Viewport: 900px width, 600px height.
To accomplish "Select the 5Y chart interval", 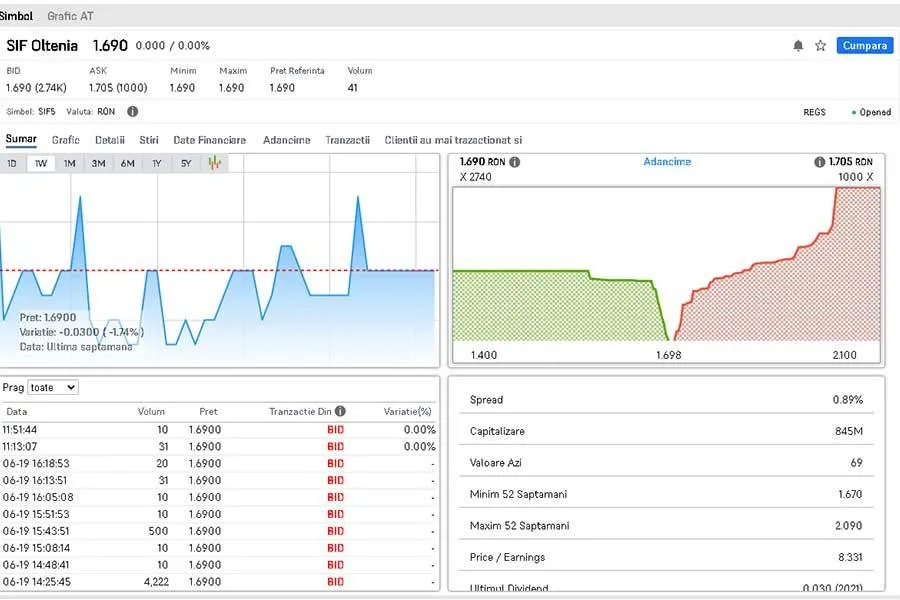I will [186, 163].
